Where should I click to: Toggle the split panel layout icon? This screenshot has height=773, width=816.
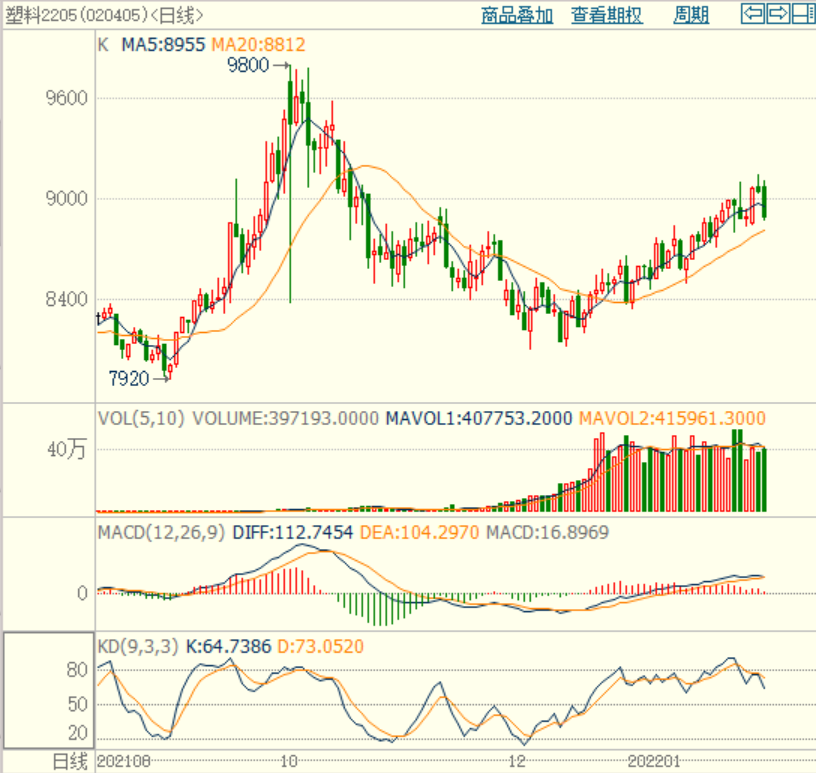click(803, 14)
